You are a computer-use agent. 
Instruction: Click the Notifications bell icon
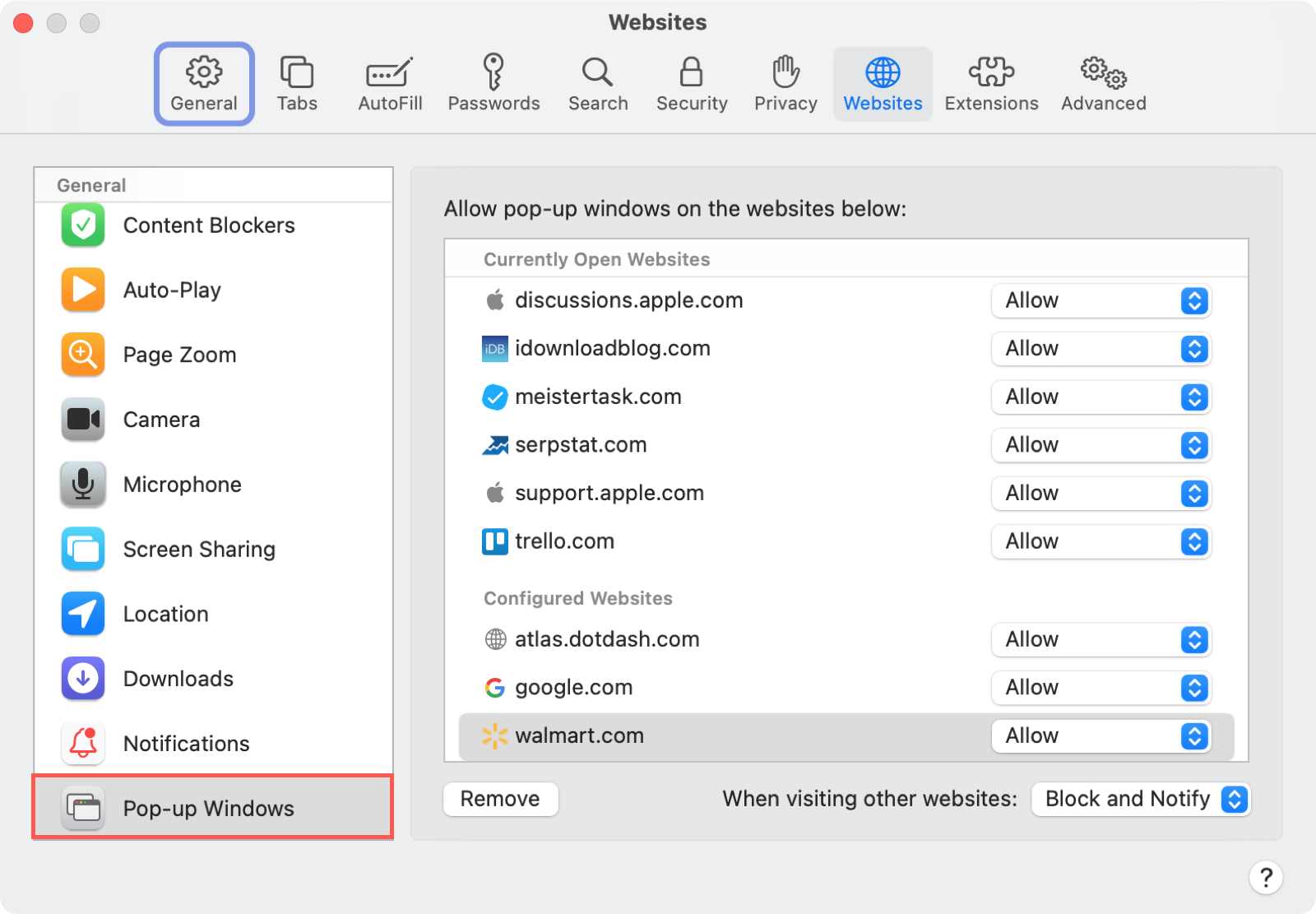[x=83, y=744]
